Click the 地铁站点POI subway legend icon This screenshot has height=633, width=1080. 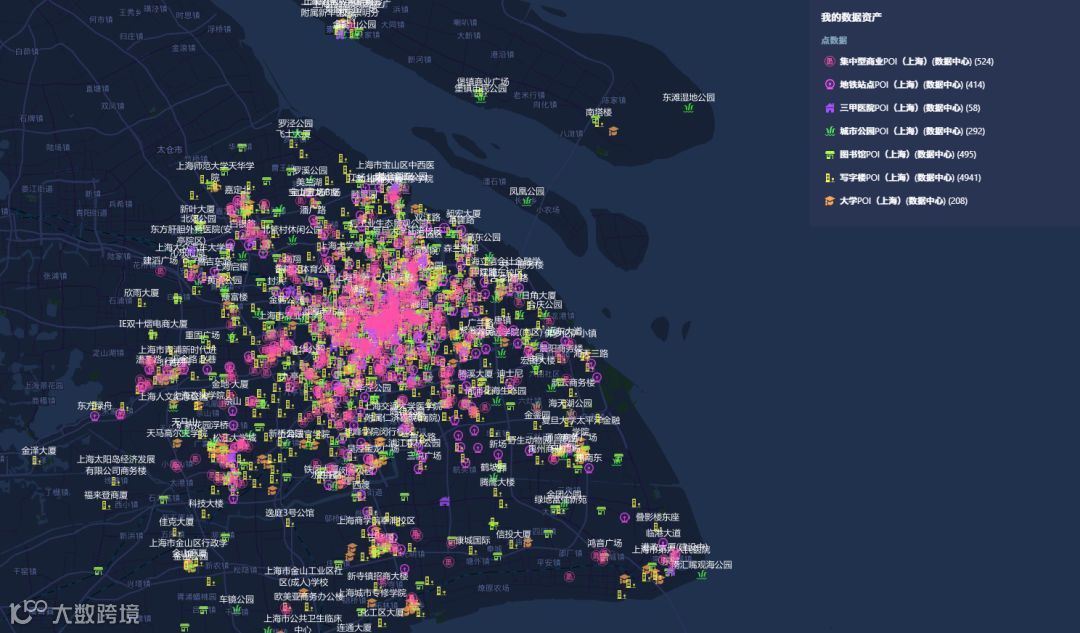829,85
